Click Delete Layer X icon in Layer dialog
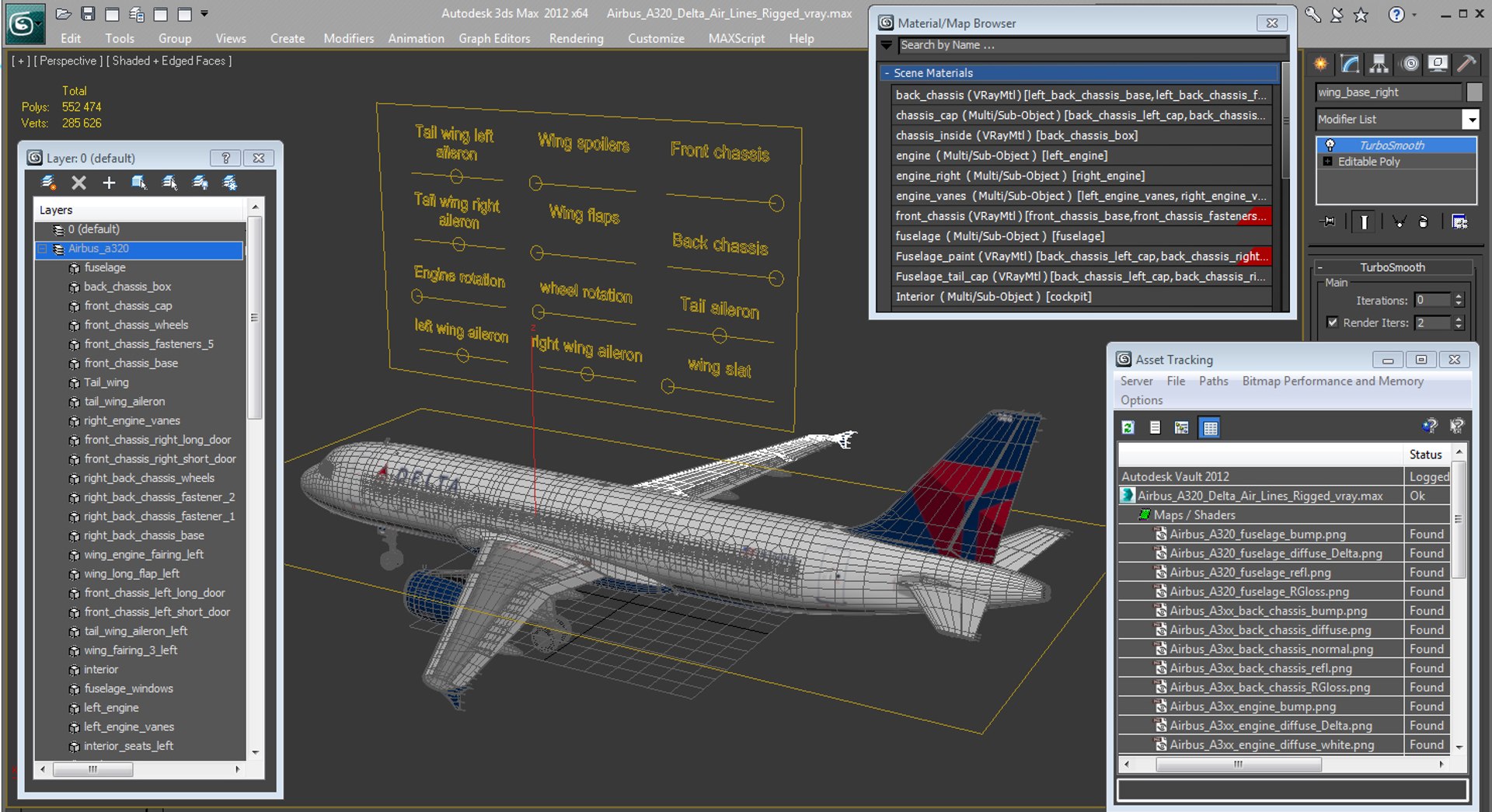Image resolution: width=1492 pixels, height=812 pixels. pyautogui.click(x=78, y=183)
